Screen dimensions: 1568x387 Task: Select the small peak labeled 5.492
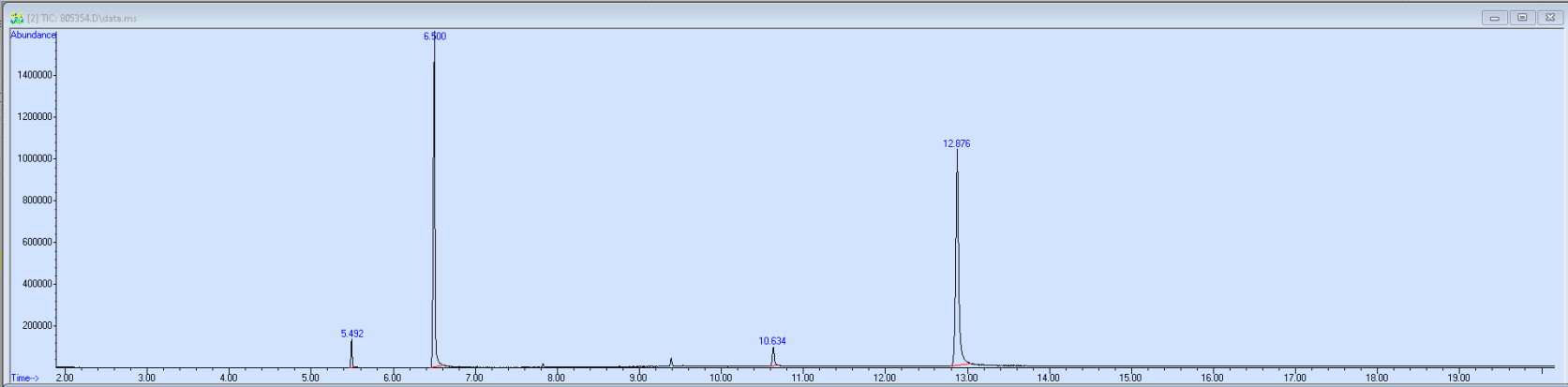[351, 334]
